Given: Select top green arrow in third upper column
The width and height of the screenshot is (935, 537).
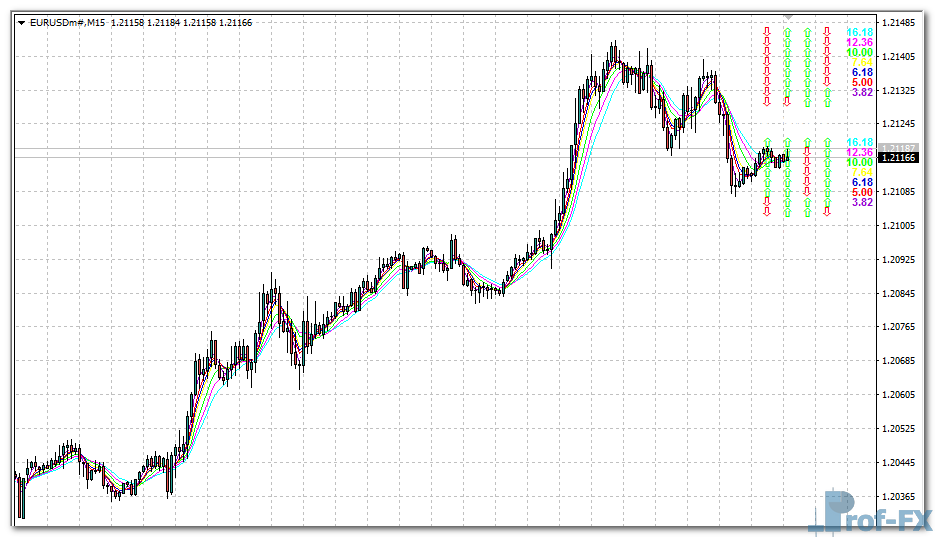Looking at the screenshot, I should [x=807, y=32].
